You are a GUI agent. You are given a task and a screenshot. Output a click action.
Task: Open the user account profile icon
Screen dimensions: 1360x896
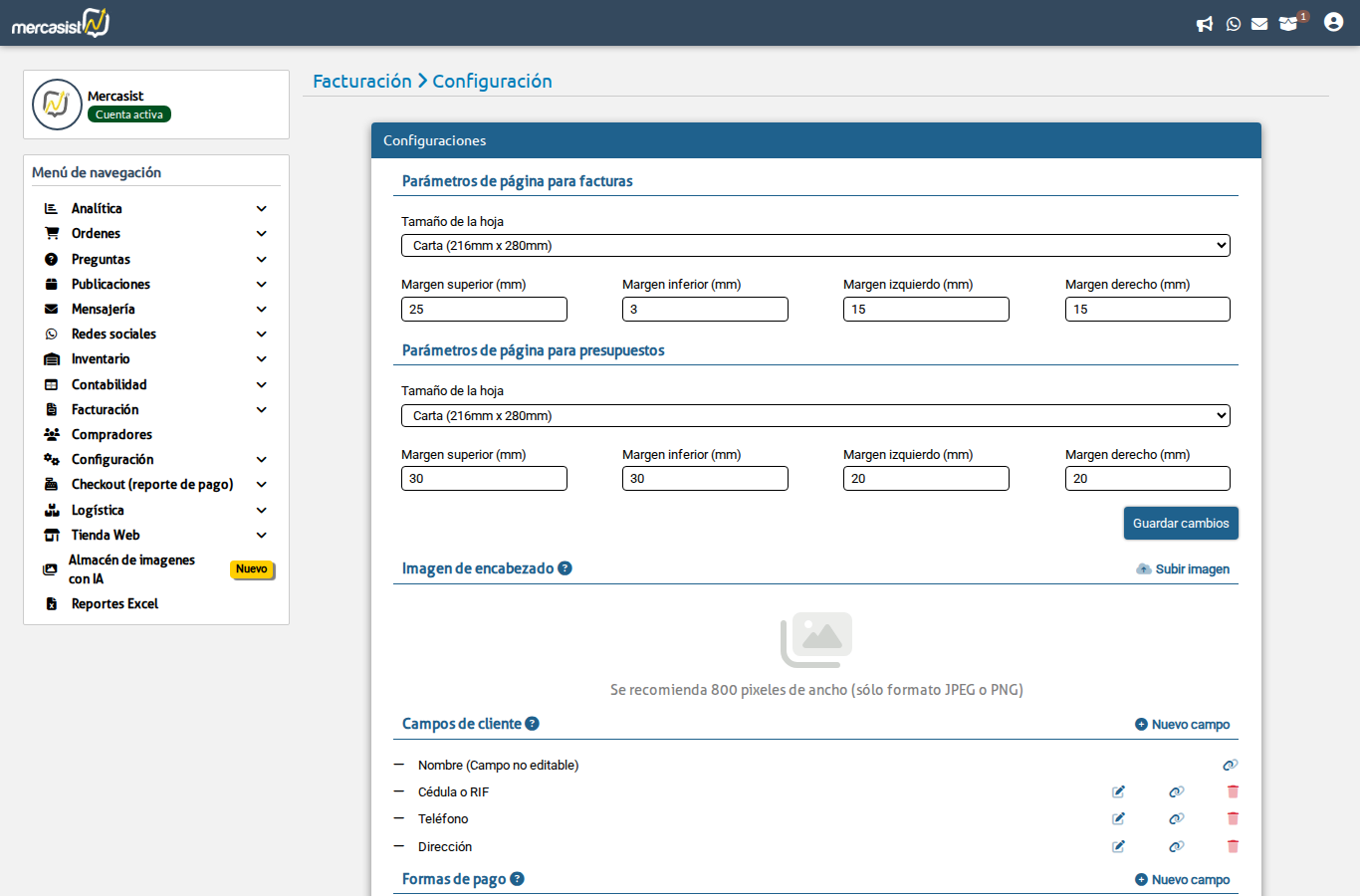[1333, 22]
